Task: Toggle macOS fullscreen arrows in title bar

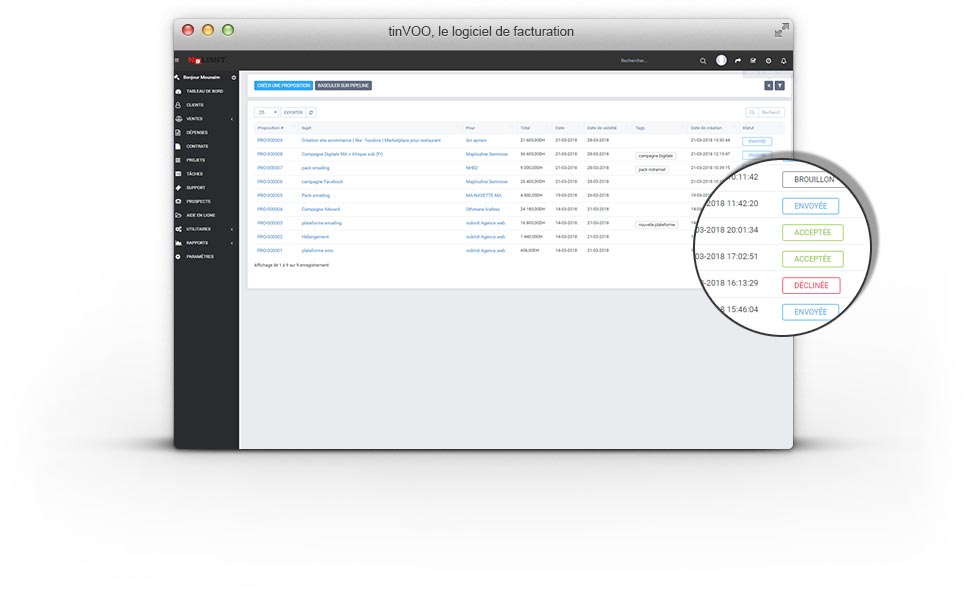Action: tap(781, 30)
